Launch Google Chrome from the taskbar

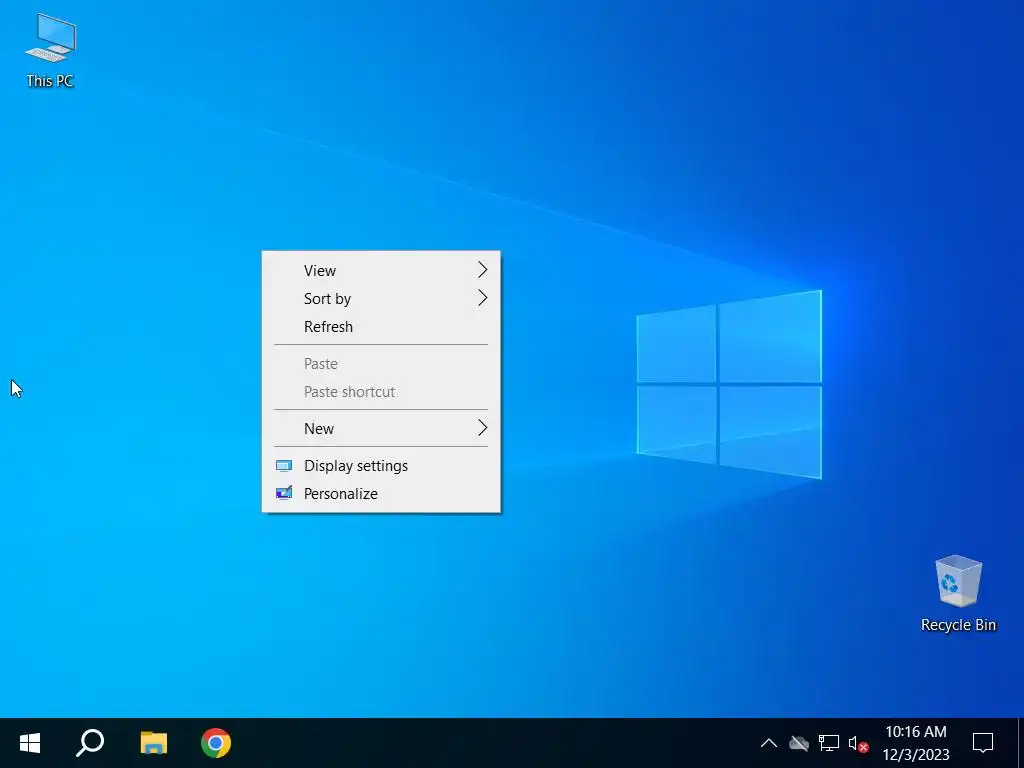pyautogui.click(x=216, y=743)
